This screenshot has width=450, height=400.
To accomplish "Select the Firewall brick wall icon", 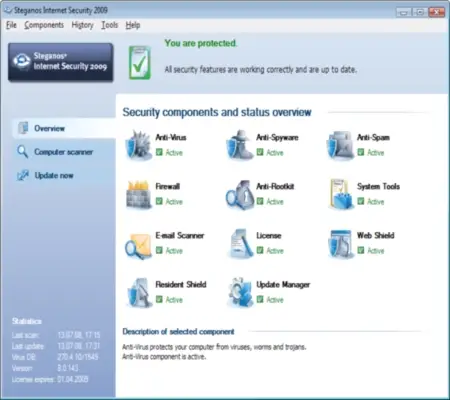I will (138, 194).
